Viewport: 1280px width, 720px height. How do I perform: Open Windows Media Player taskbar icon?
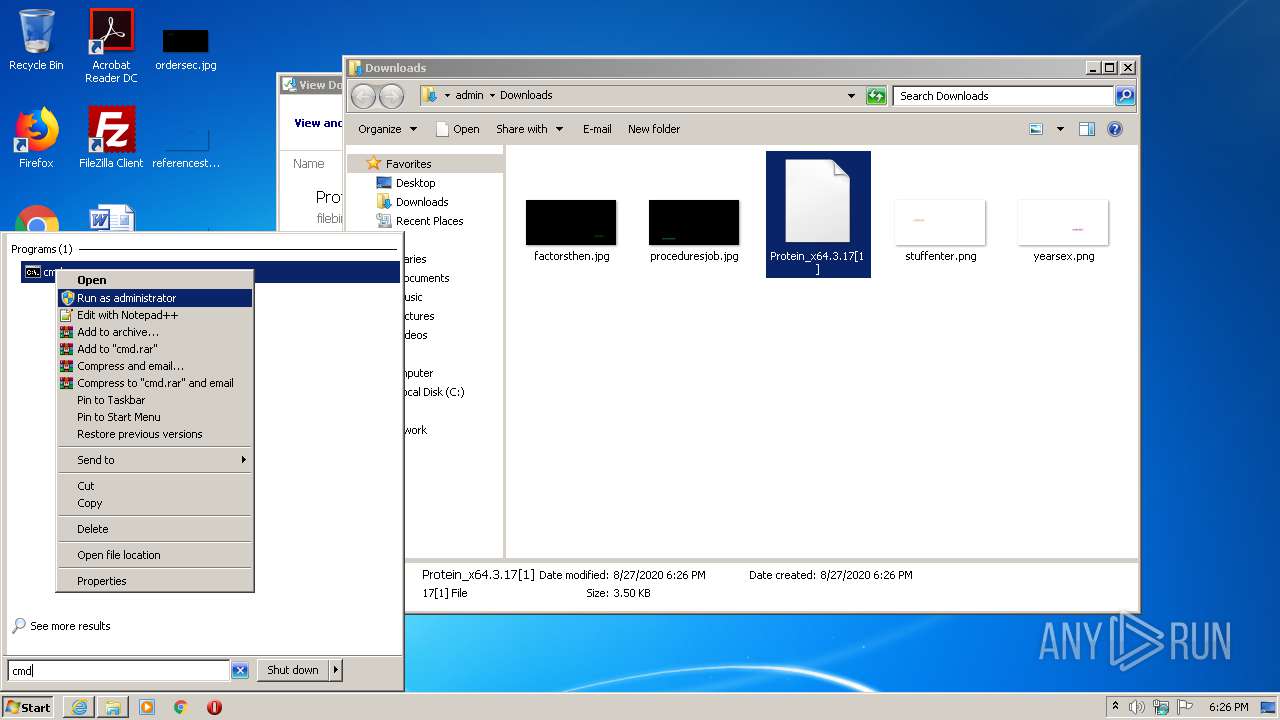point(147,707)
